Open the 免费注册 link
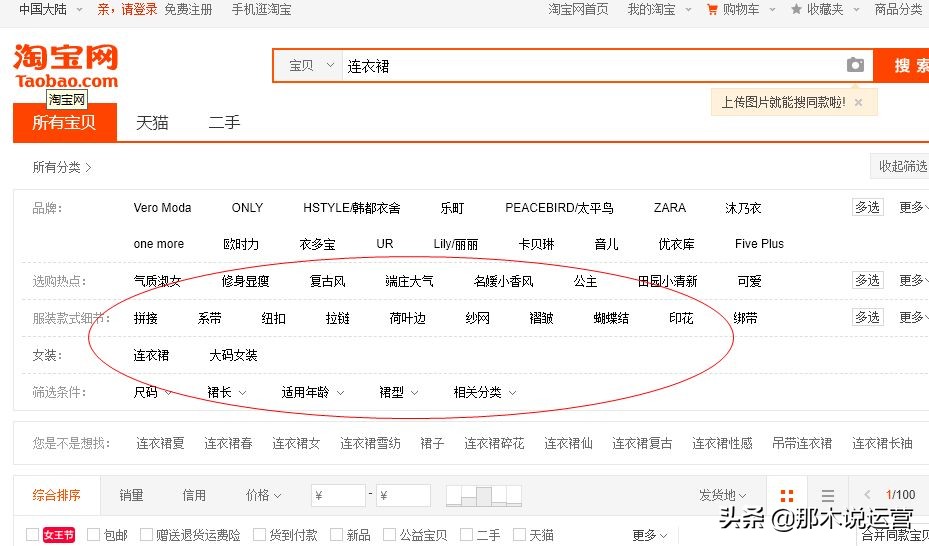Image resolution: width=929 pixels, height=546 pixels. click(188, 9)
